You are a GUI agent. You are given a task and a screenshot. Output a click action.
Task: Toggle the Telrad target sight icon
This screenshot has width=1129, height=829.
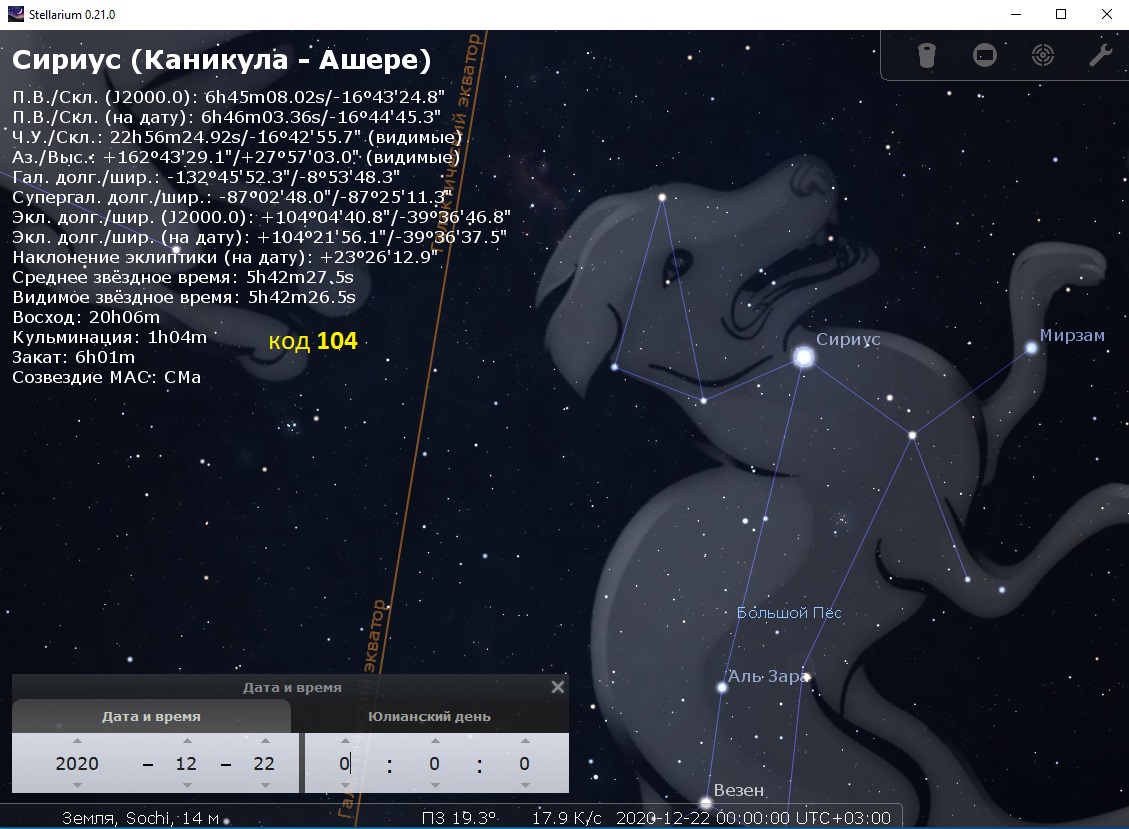1043,55
